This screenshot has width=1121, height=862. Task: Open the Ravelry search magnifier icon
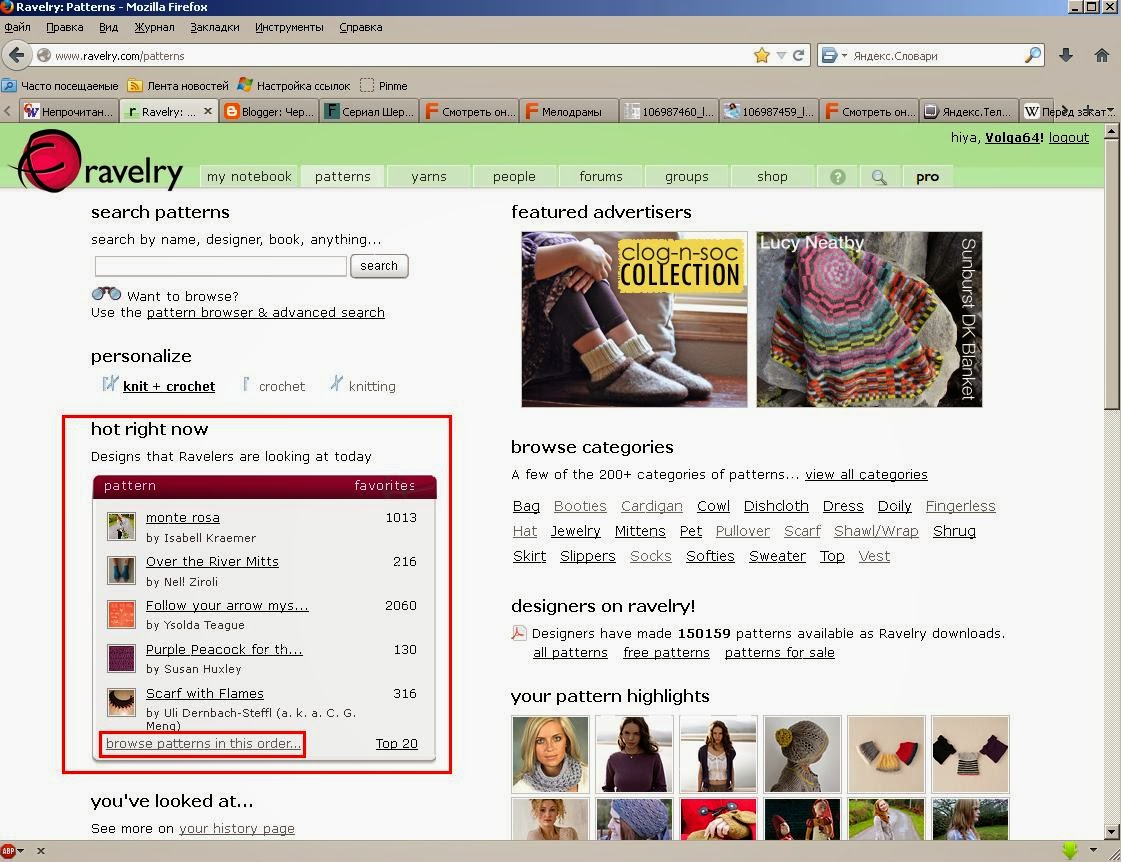[x=879, y=177]
